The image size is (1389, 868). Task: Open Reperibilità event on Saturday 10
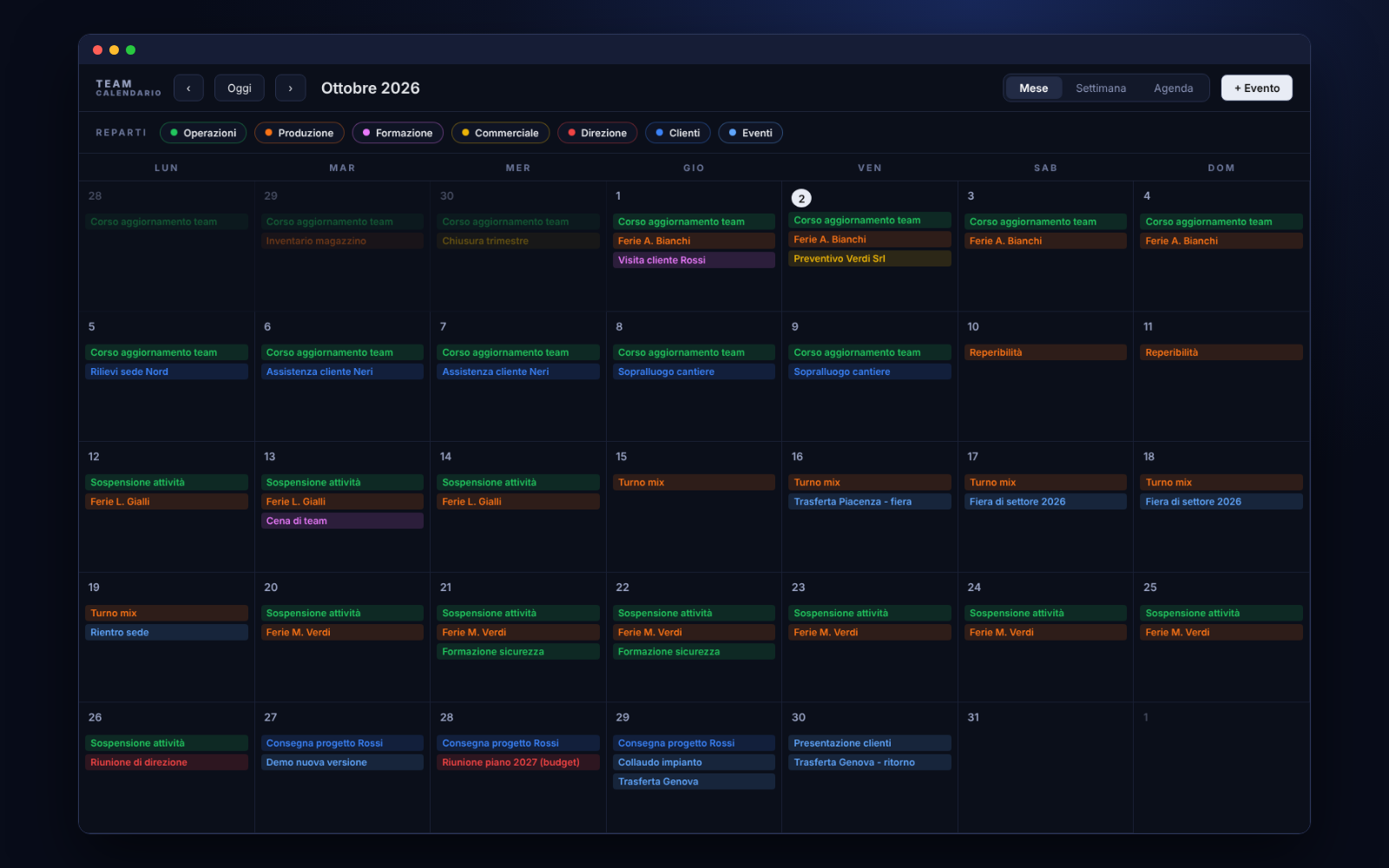(1045, 352)
